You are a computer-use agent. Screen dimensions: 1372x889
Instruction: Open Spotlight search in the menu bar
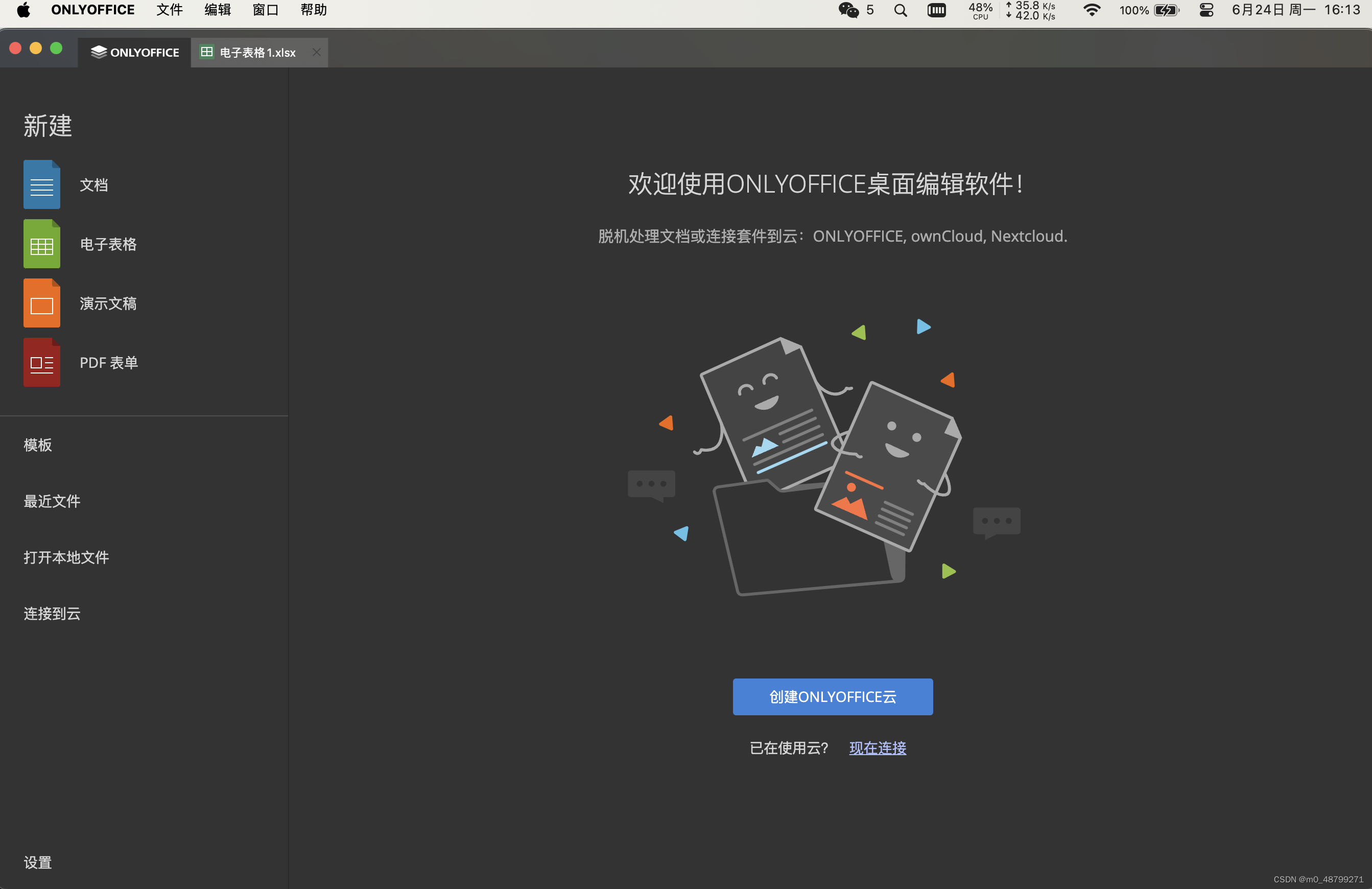pyautogui.click(x=901, y=10)
